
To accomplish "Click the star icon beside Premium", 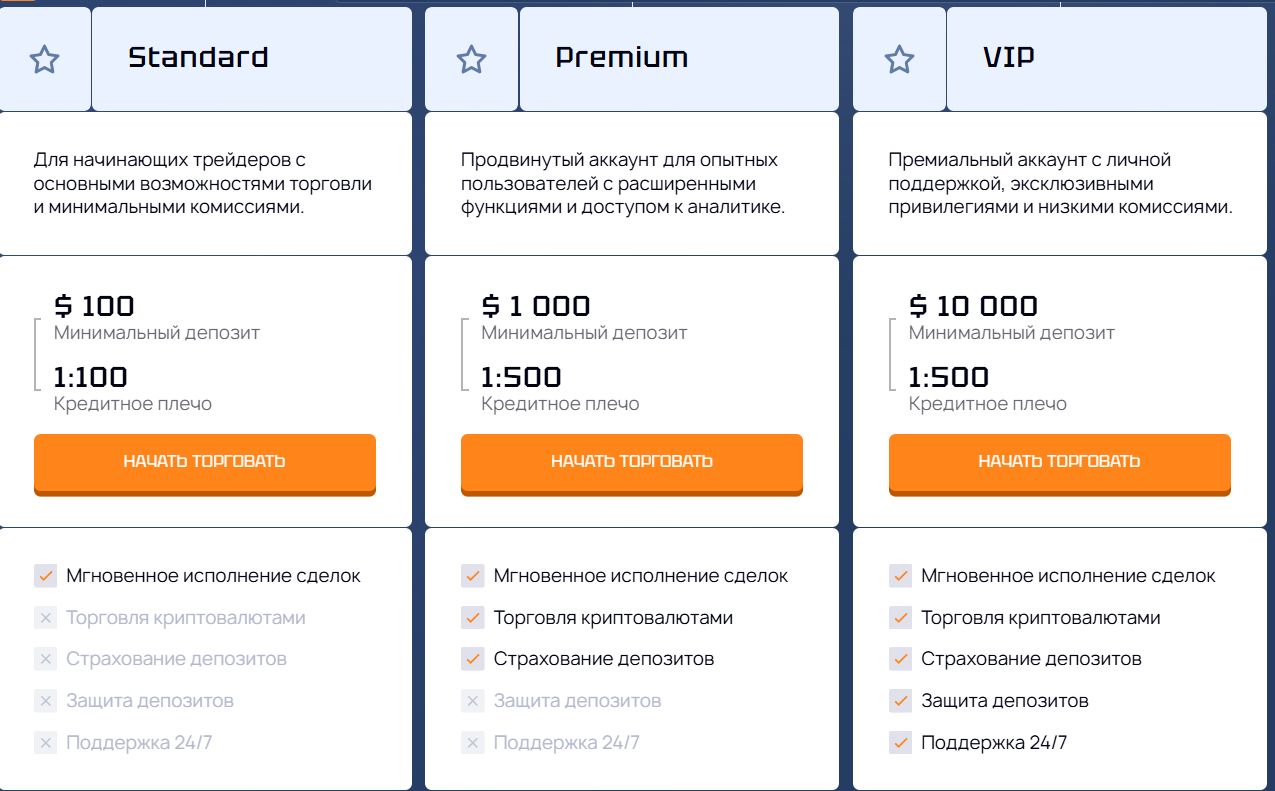I will 471,60.
